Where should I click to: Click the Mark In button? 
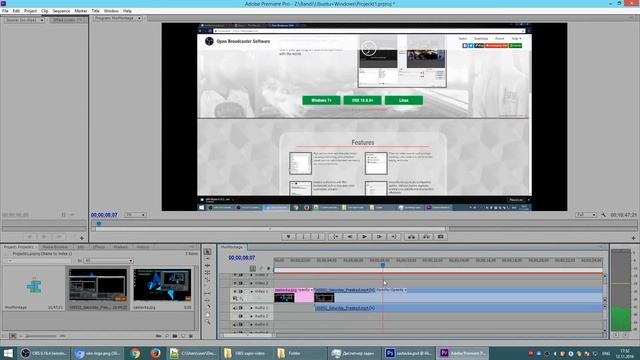pos(303,237)
